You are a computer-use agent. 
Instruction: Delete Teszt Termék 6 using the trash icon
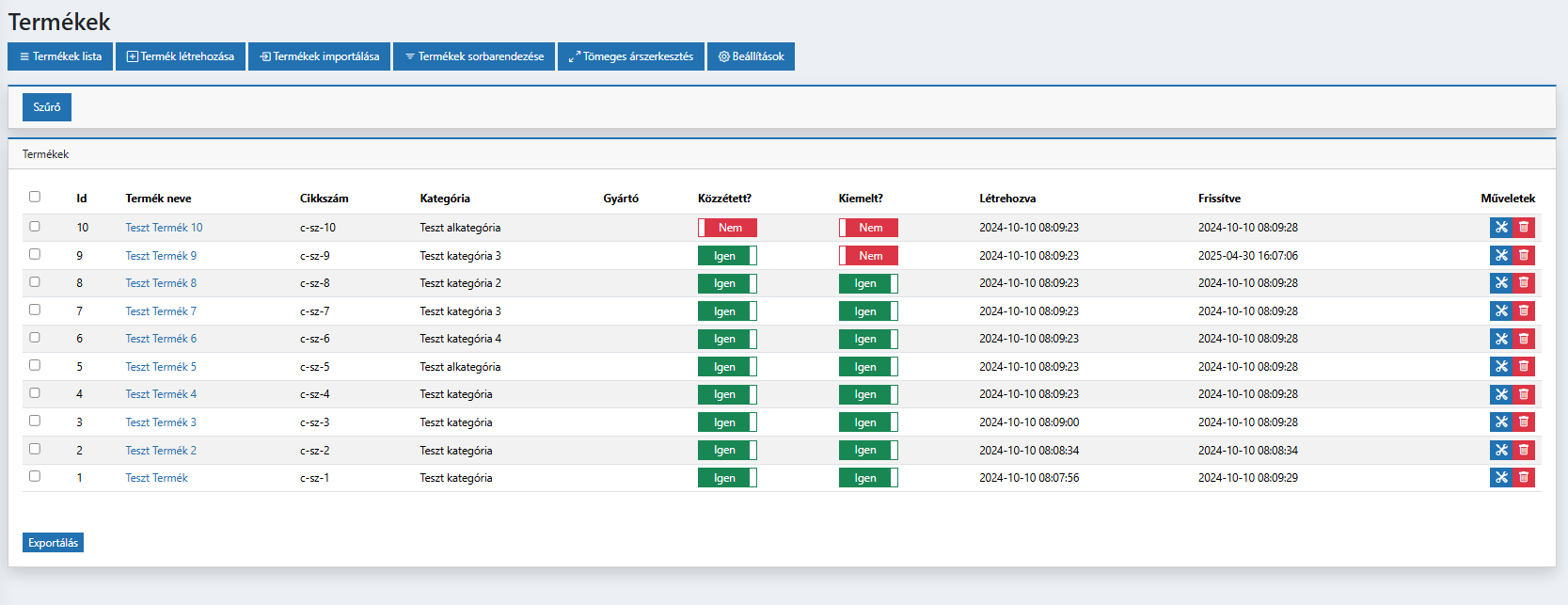[x=1524, y=339]
